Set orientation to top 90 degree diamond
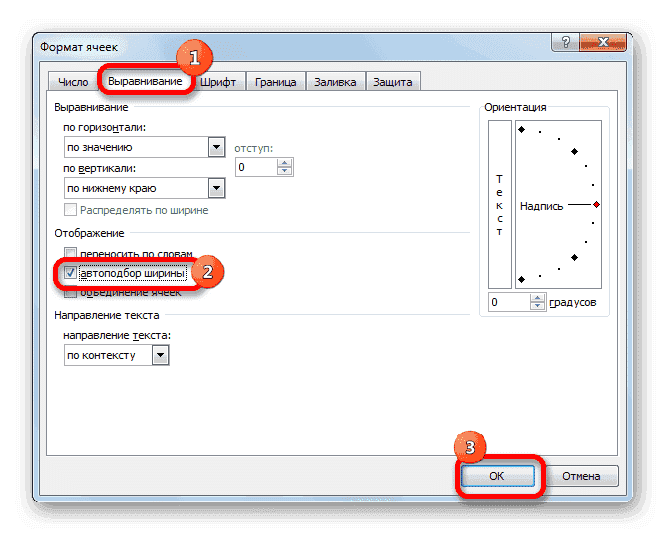This screenshot has width=666, height=535. coord(522,130)
